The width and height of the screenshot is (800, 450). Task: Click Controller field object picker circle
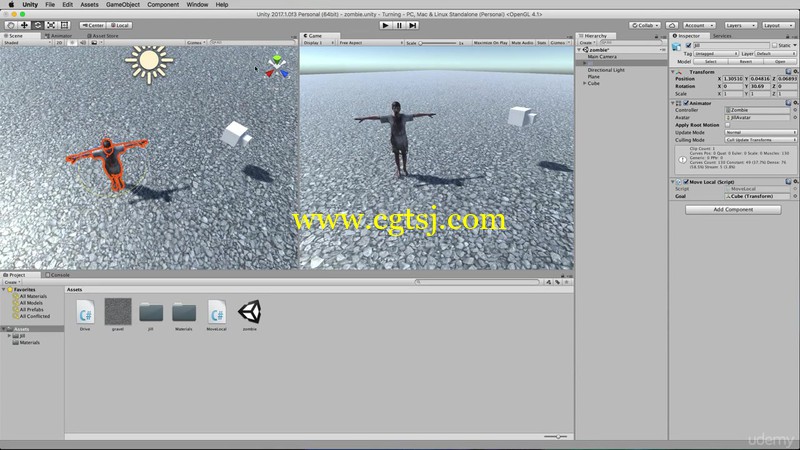coord(794,110)
